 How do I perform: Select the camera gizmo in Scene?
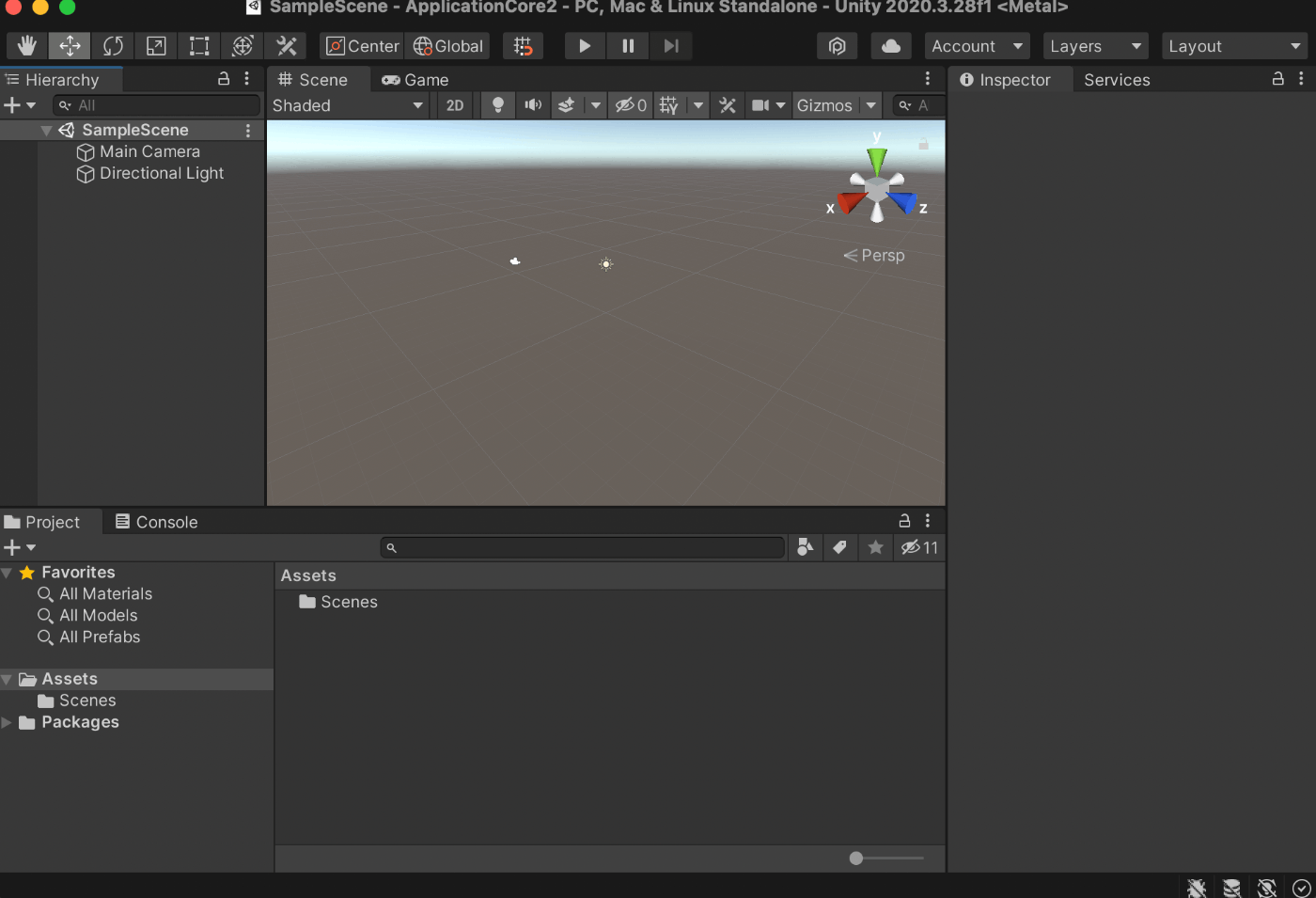pos(515,261)
